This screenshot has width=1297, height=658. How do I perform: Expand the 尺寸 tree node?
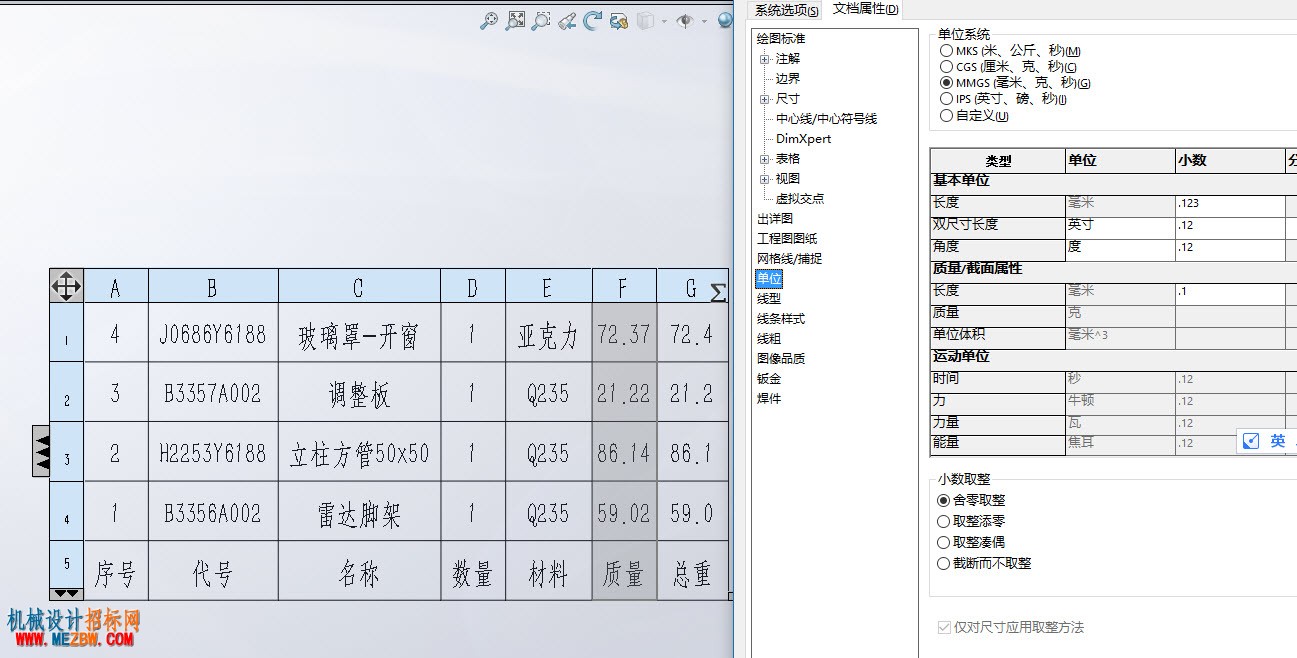tap(764, 99)
